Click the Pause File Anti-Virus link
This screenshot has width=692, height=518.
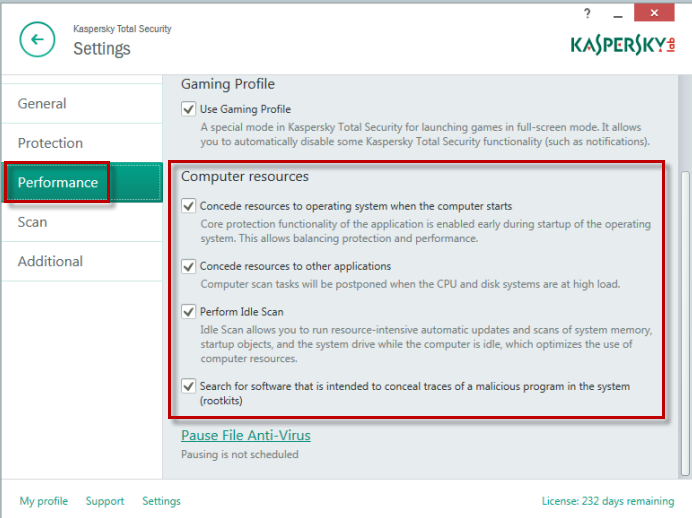pyautogui.click(x=246, y=435)
